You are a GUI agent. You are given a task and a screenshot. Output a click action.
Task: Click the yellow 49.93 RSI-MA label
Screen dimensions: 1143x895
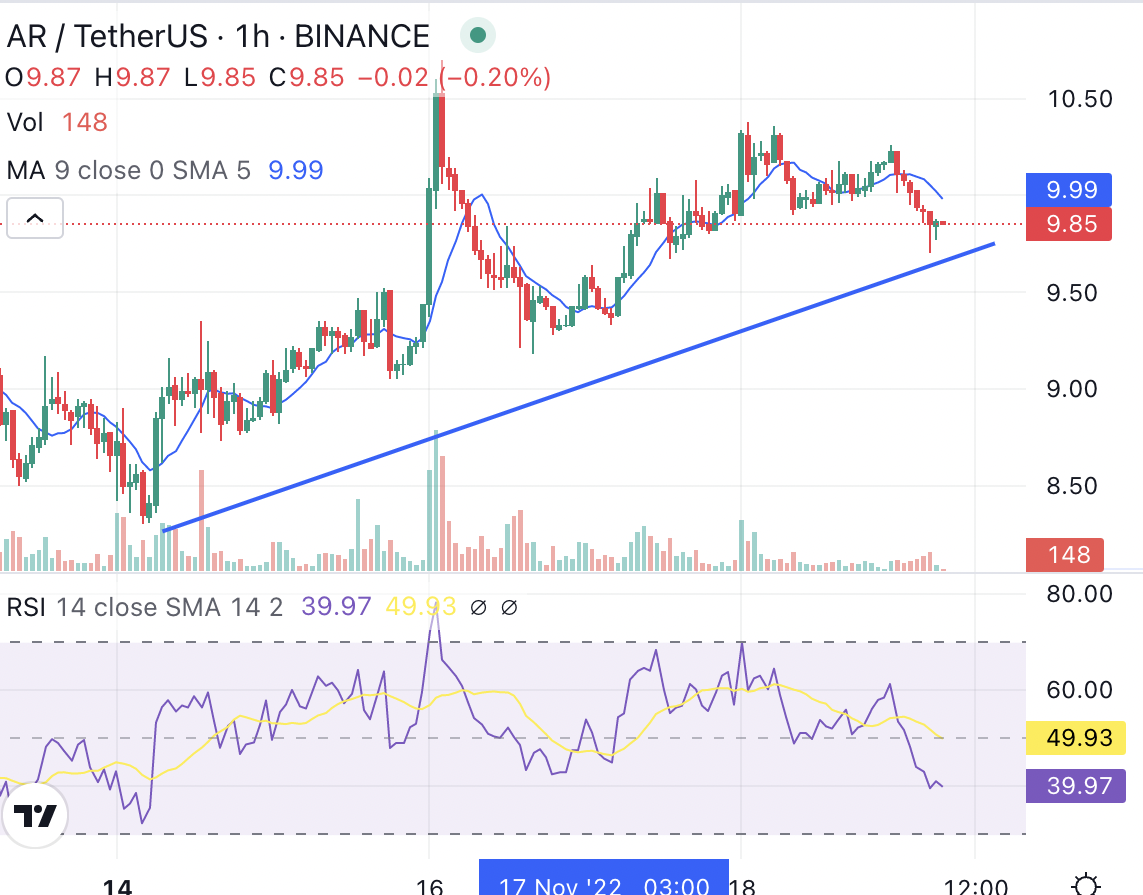click(1076, 738)
